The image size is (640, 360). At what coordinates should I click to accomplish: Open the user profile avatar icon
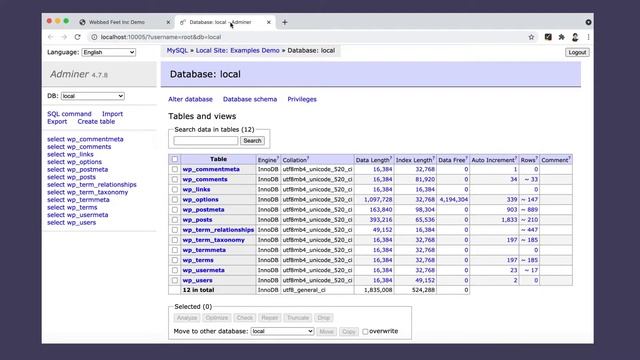click(x=575, y=37)
